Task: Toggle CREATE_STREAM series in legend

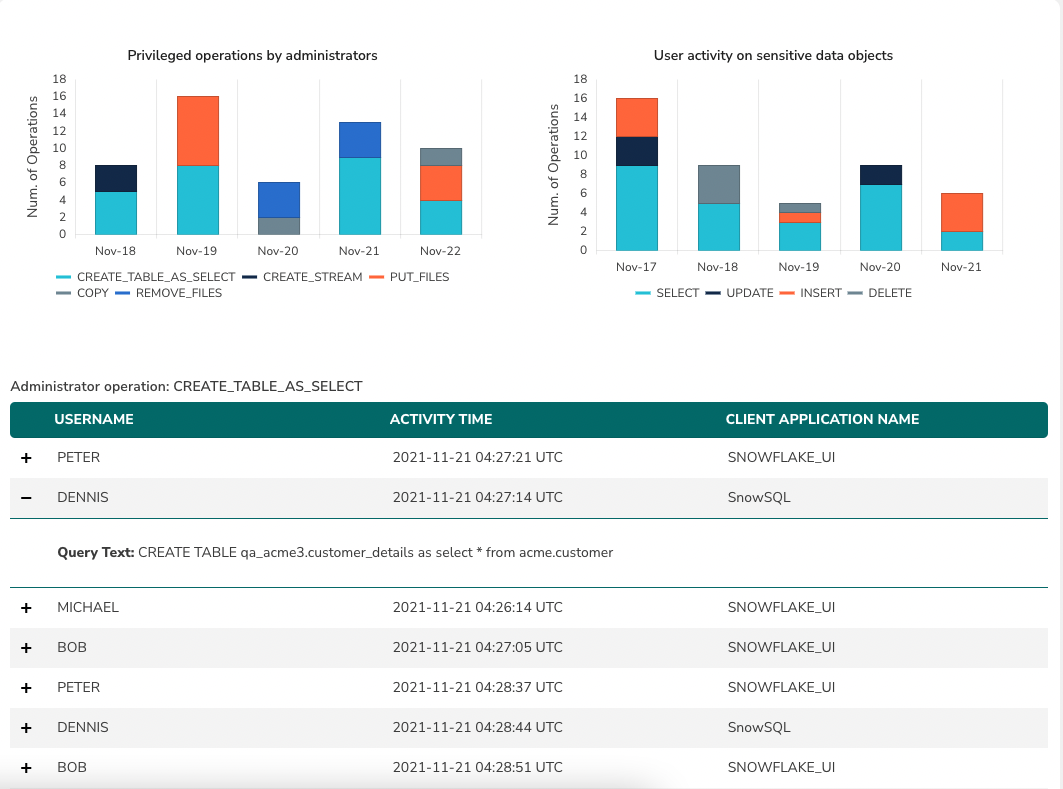Action: tap(302, 277)
